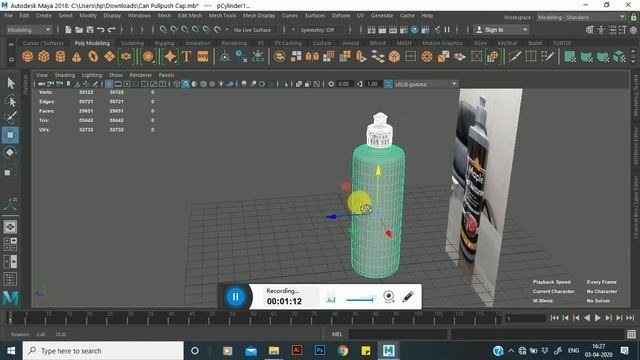The image size is (640, 360).
Task: Toggle Modeling Toolkit panel icon
Action: [x=590, y=30]
